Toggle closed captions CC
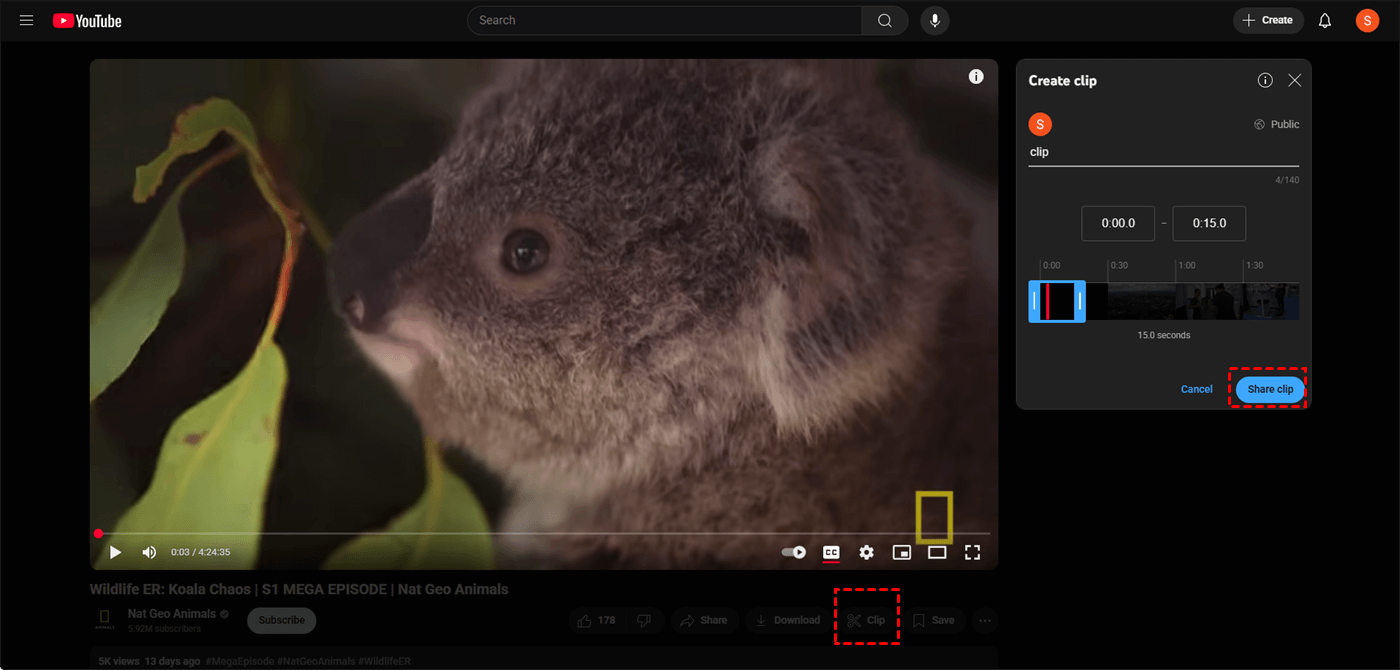The width and height of the screenshot is (1400, 670). [830, 552]
